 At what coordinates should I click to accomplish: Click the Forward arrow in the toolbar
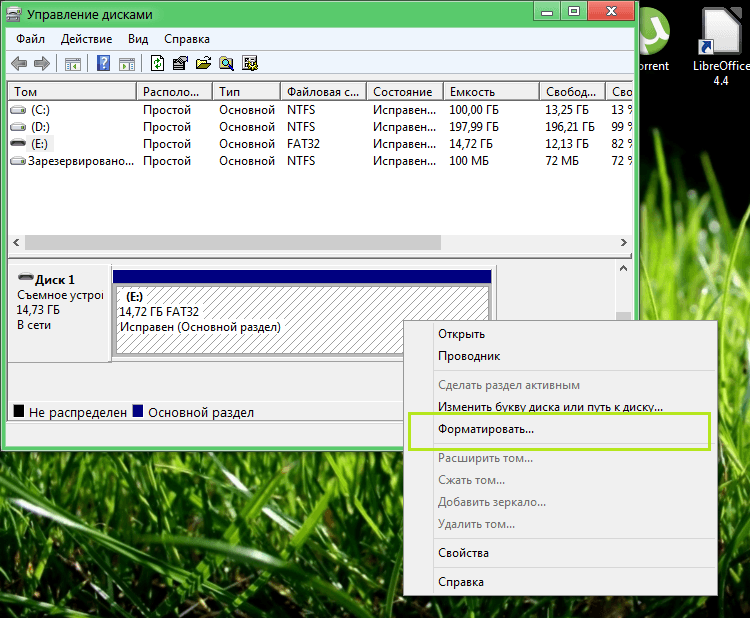coord(42,64)
